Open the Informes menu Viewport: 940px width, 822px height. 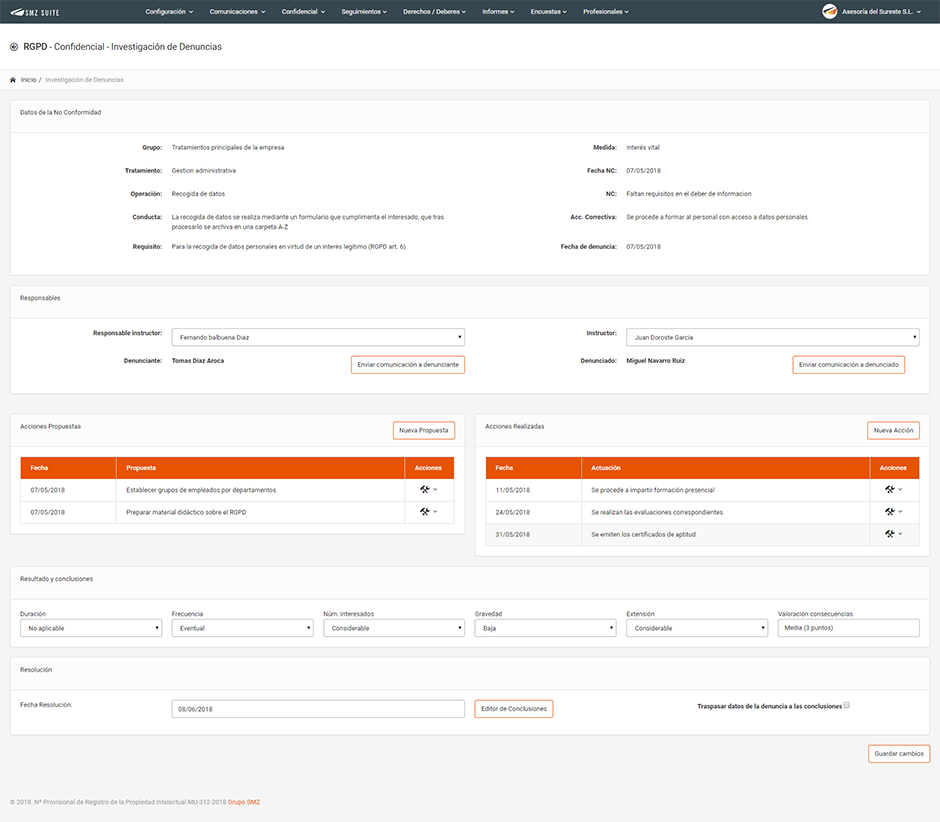pos(498,11)
